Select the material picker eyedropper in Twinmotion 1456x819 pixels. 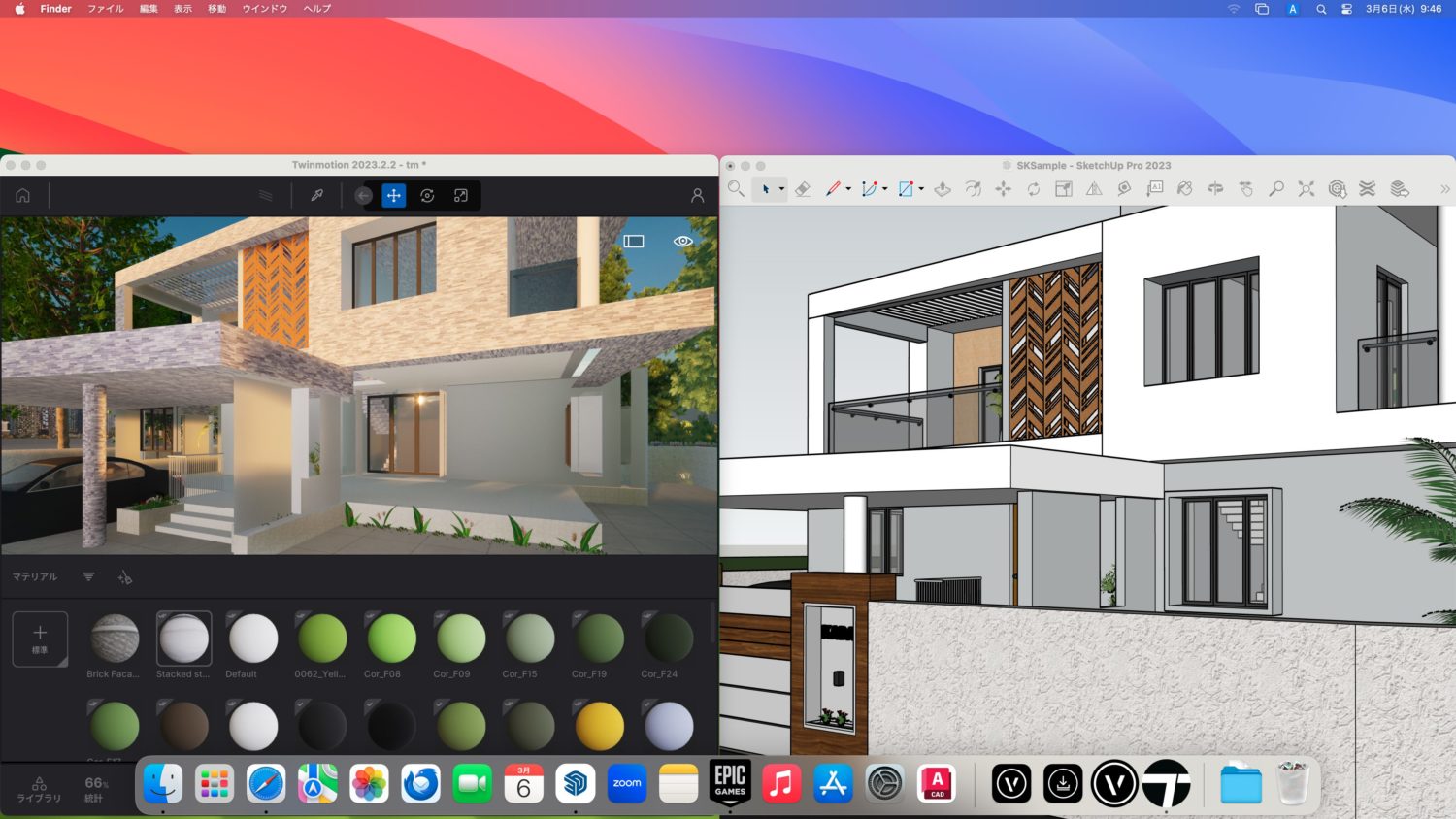pyautogui.click(x=317, y=195)
